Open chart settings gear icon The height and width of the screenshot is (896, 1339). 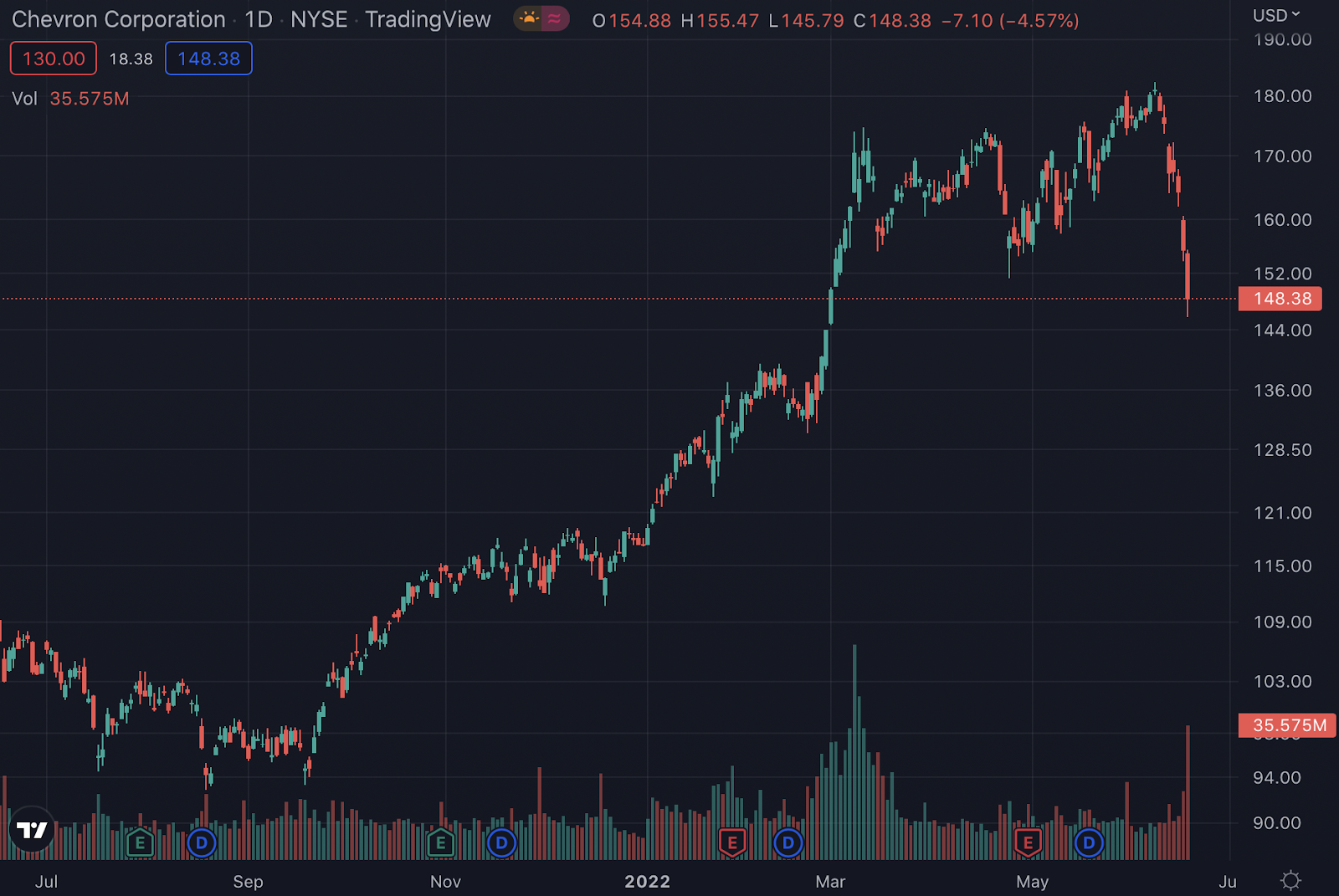(1291, 880)
